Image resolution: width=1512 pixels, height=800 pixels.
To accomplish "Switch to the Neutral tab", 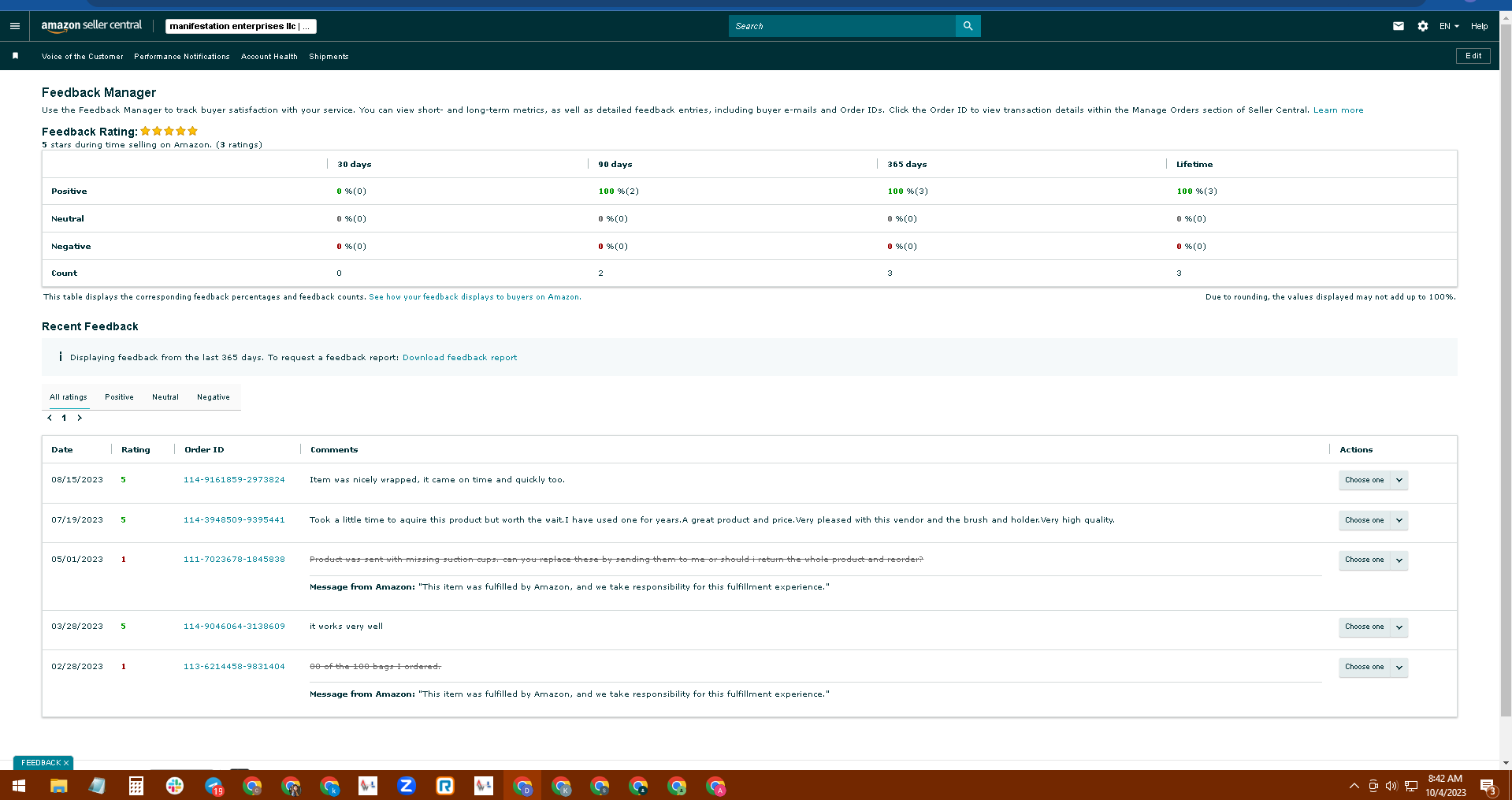I will [x=165, y=397].
